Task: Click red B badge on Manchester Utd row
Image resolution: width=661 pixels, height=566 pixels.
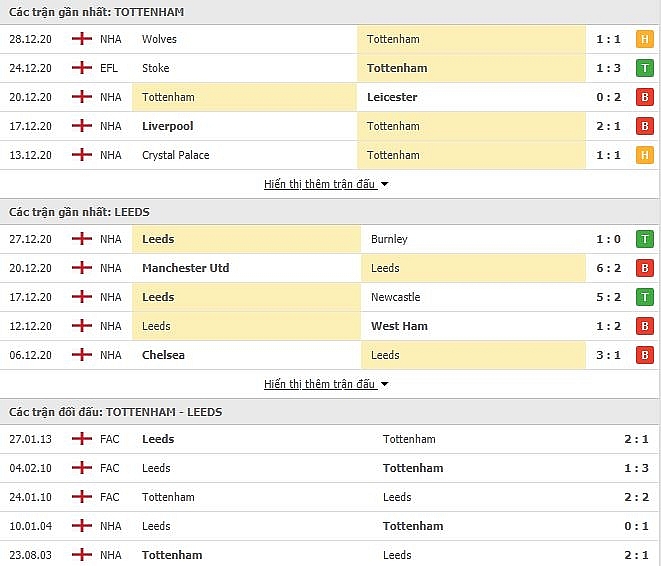Action: (x=644, y=268)
